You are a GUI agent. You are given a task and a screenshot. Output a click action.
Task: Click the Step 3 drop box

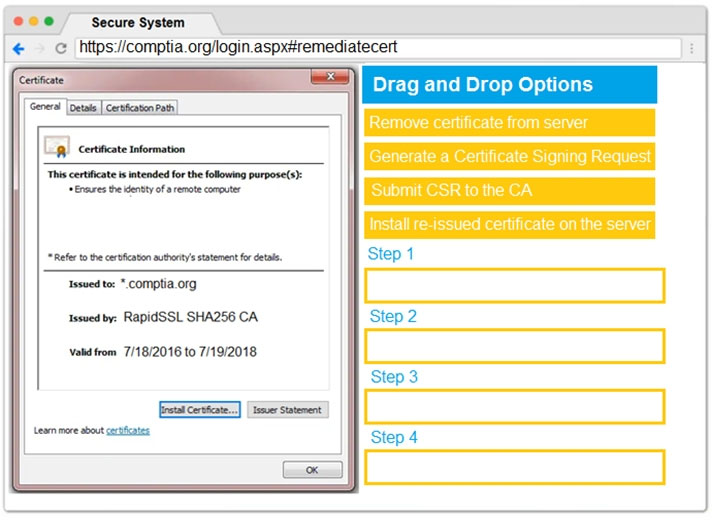515,407
